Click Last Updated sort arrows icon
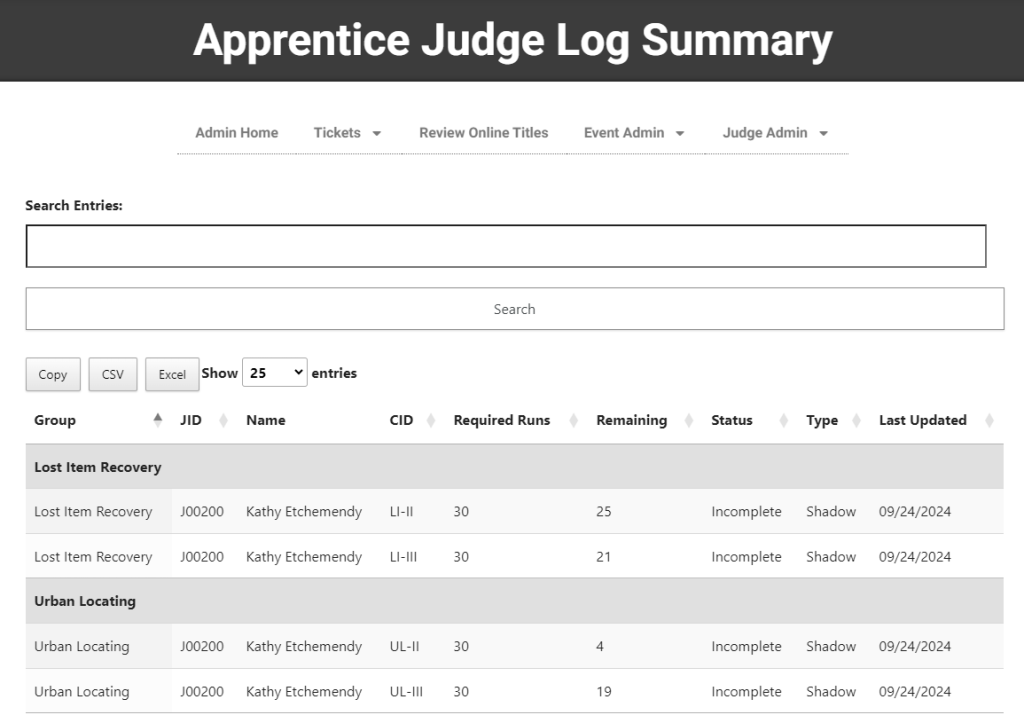This screenshot has width=1024, height=715. 989,421
